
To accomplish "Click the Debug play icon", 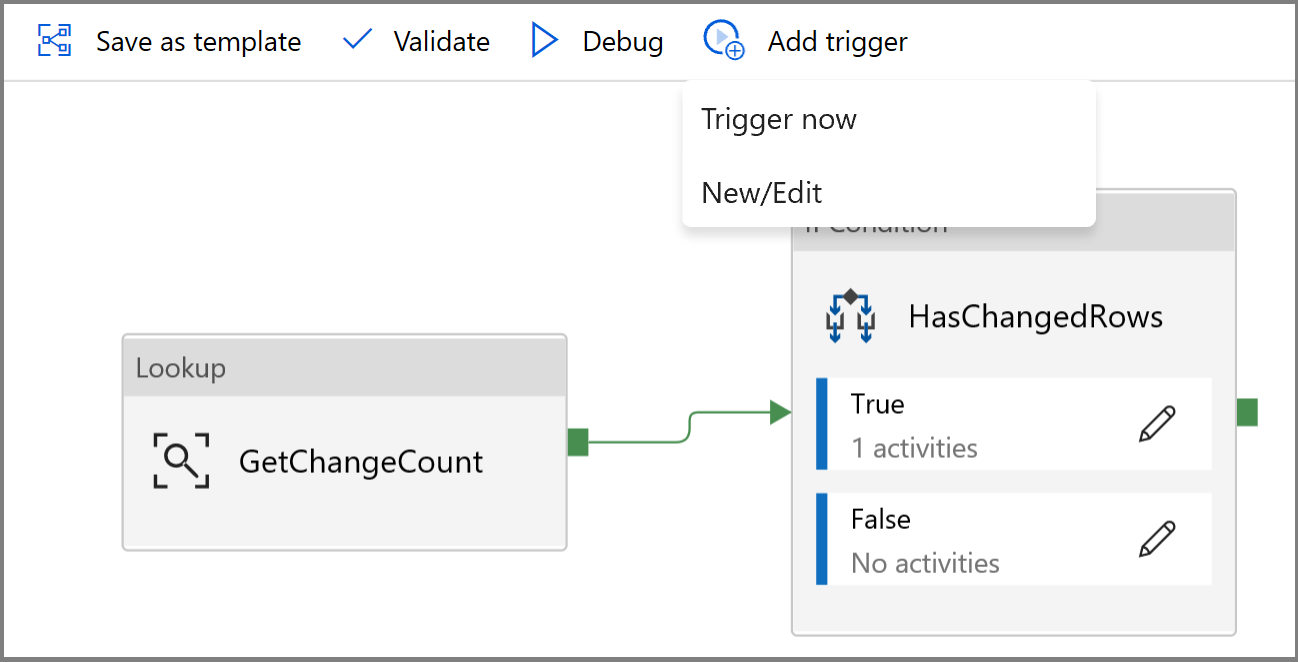I will (545, 40).
